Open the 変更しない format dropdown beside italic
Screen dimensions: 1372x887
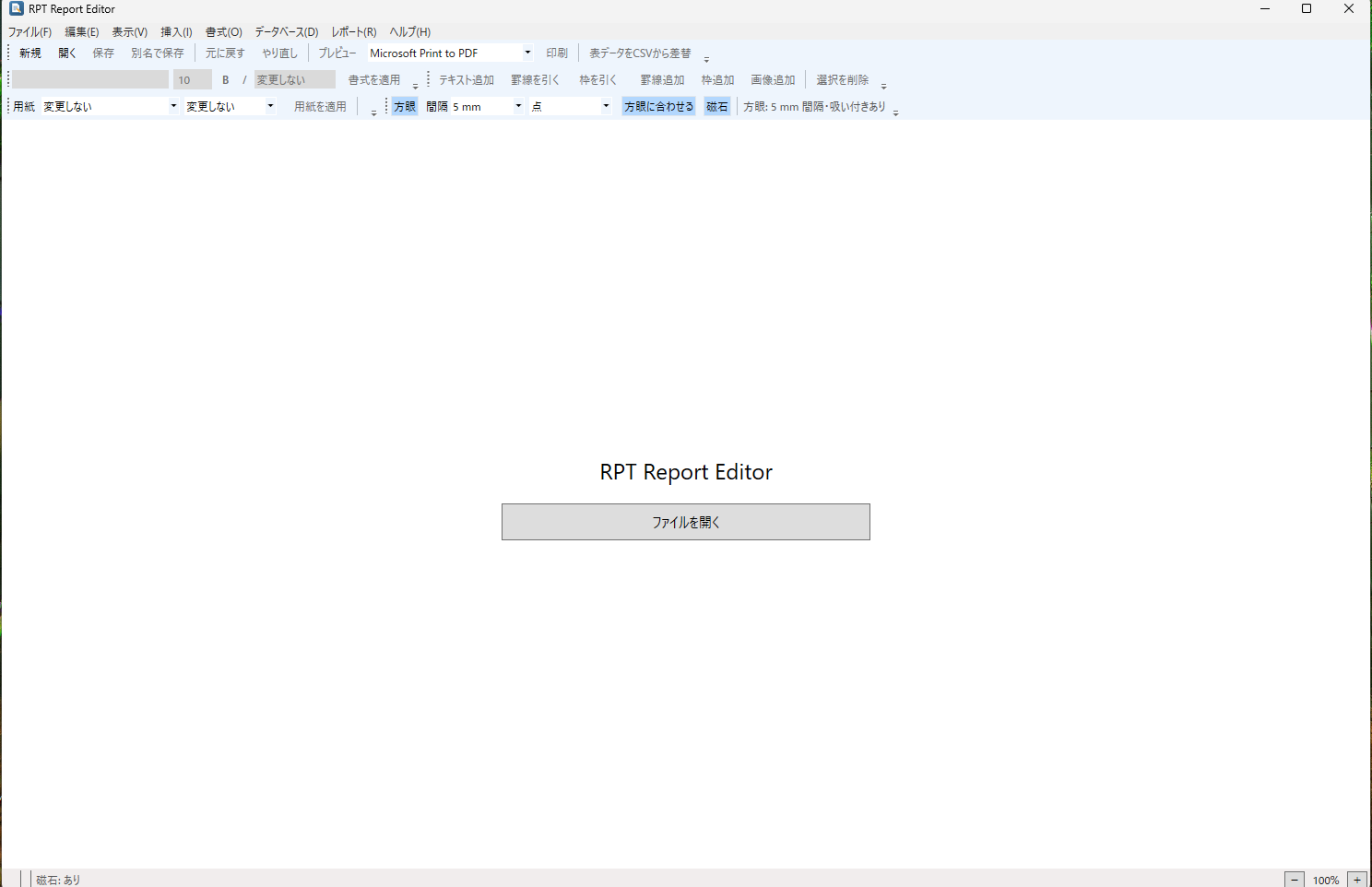click(x=295, y=80)
